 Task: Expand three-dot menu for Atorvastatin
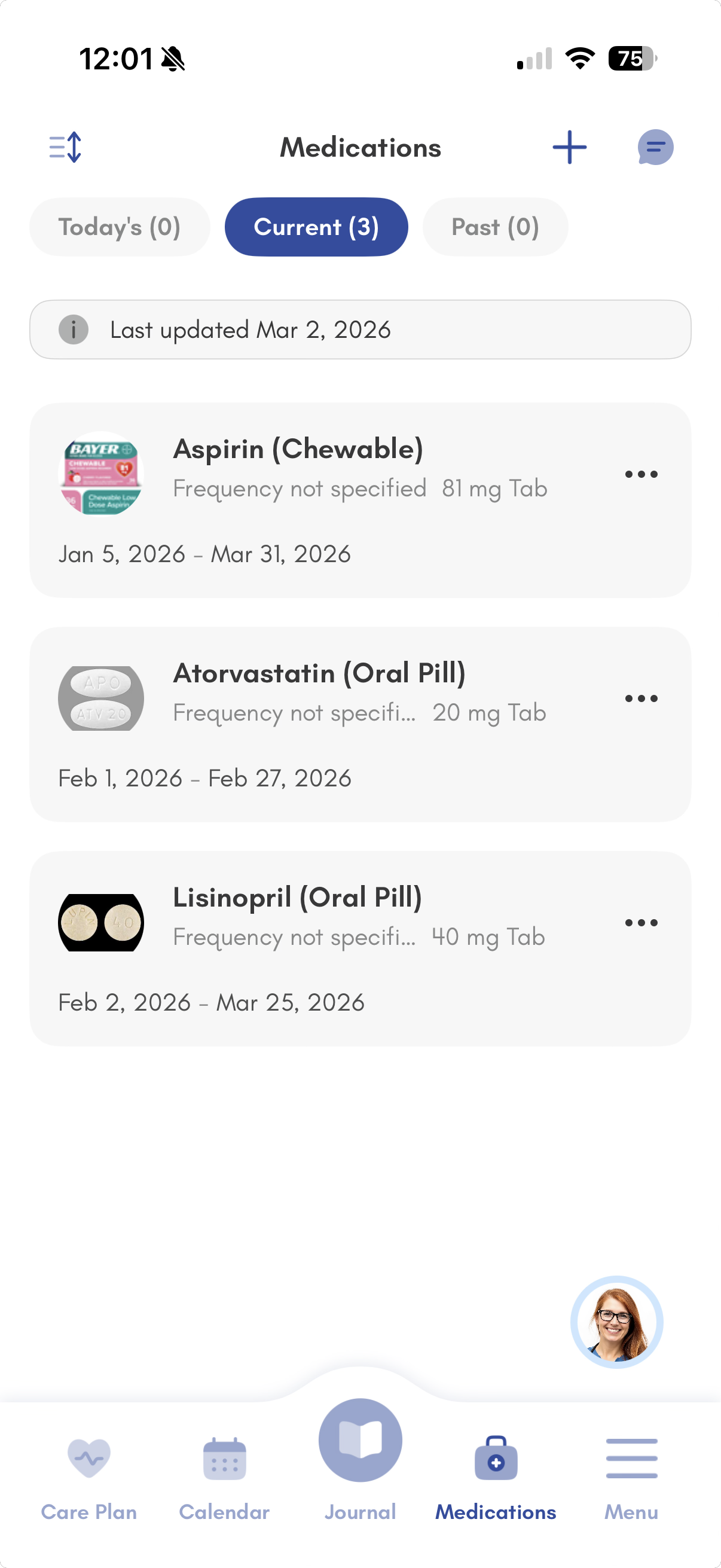(641, 698)
